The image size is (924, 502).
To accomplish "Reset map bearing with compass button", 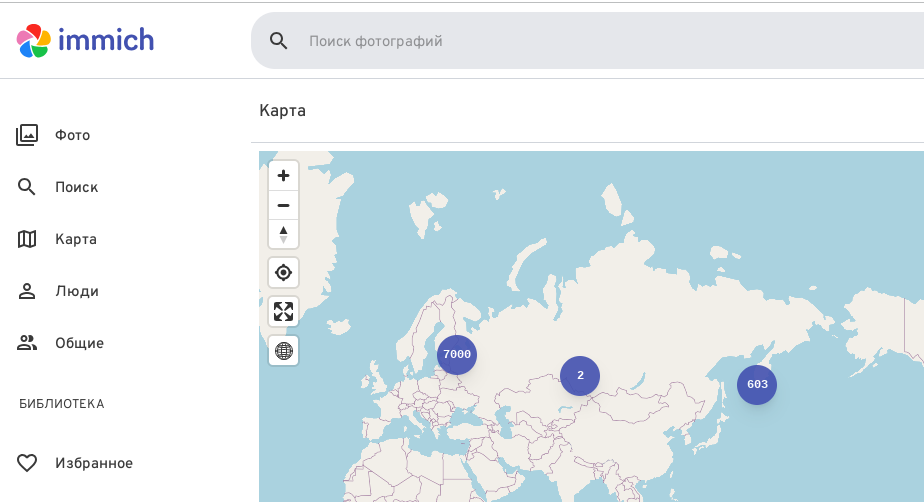I will pos(284,234).
